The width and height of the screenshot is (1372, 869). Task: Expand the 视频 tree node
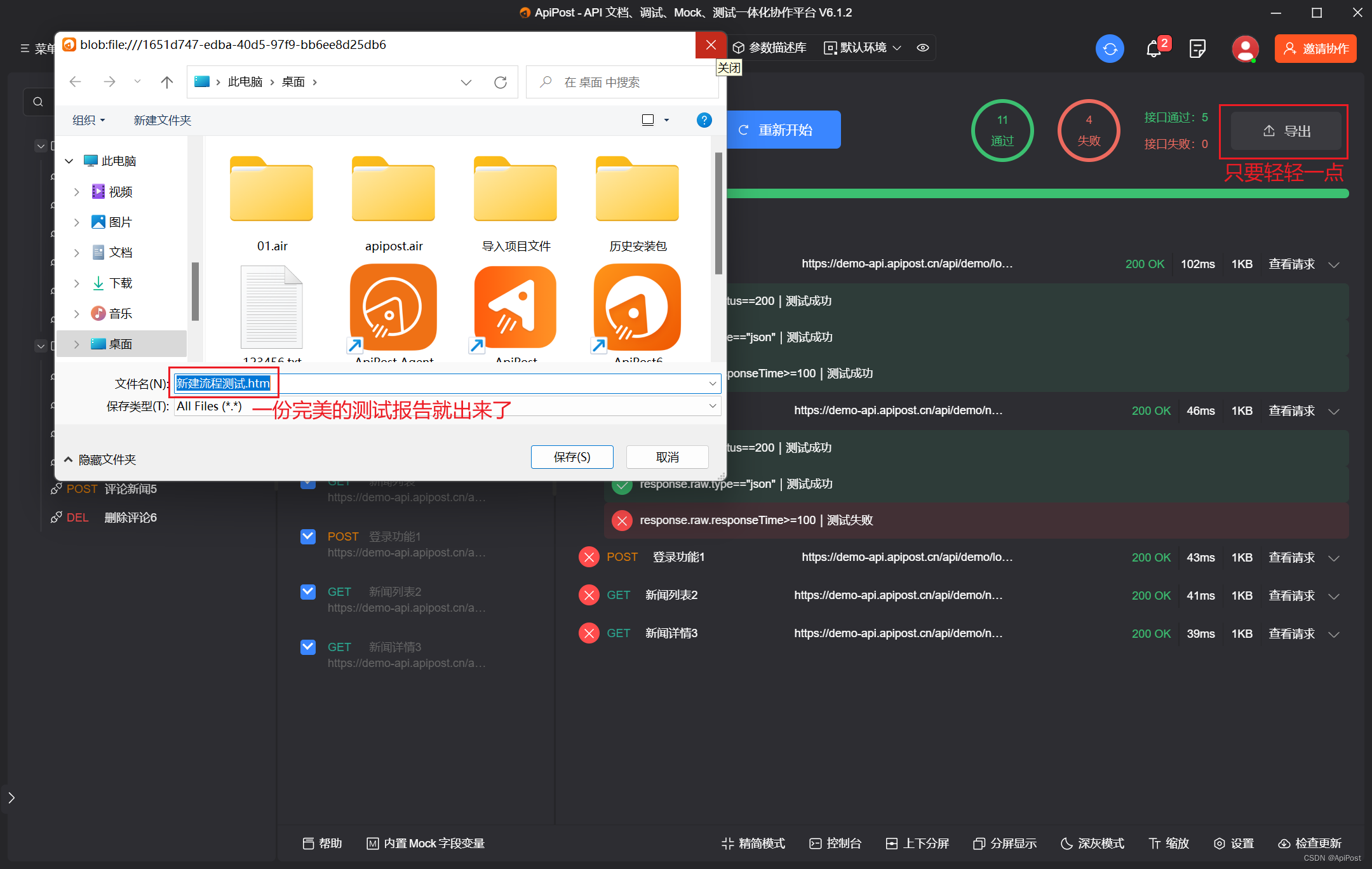pos(77,192)
